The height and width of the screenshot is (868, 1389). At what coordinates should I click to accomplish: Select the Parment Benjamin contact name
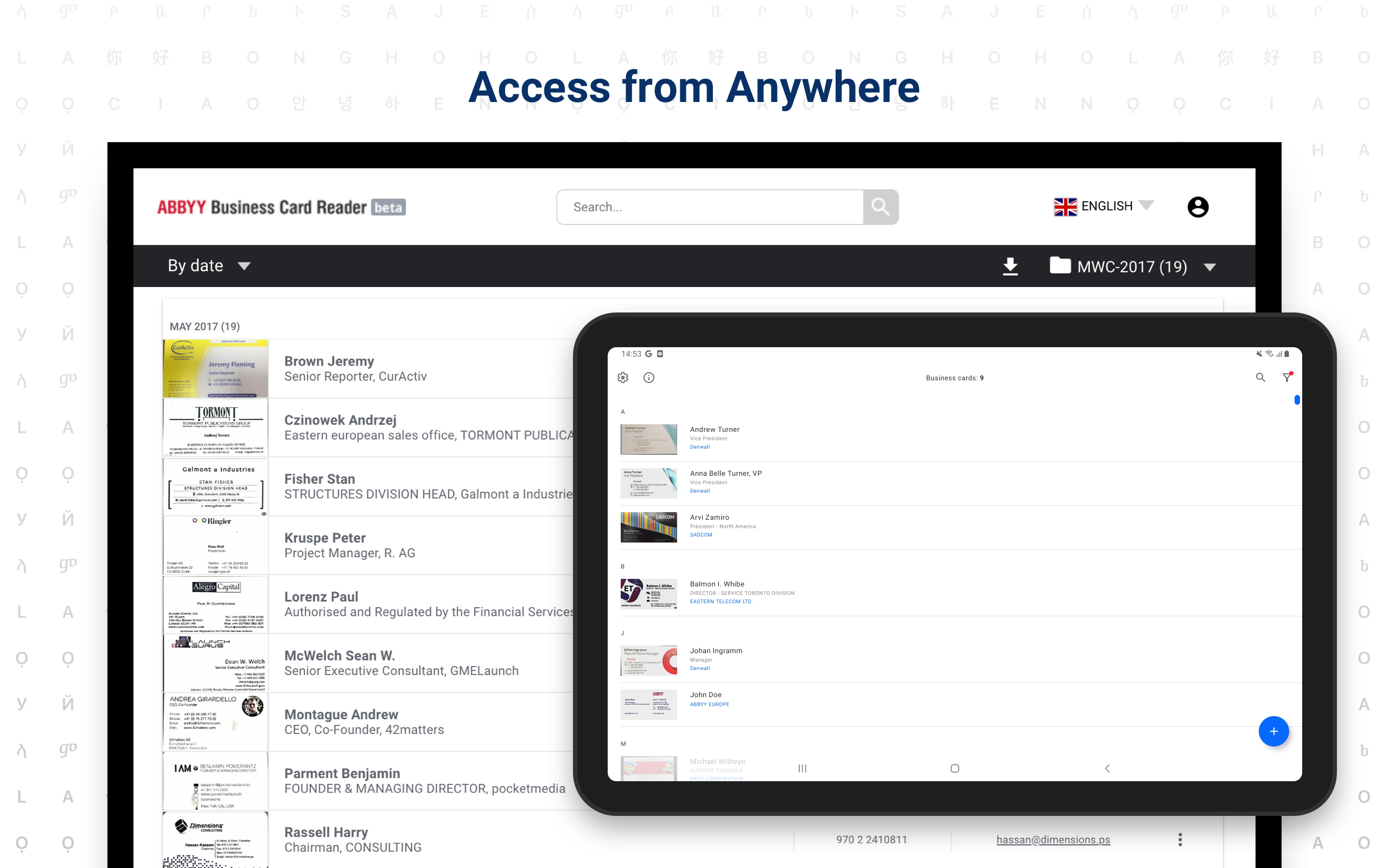point(342,773)
